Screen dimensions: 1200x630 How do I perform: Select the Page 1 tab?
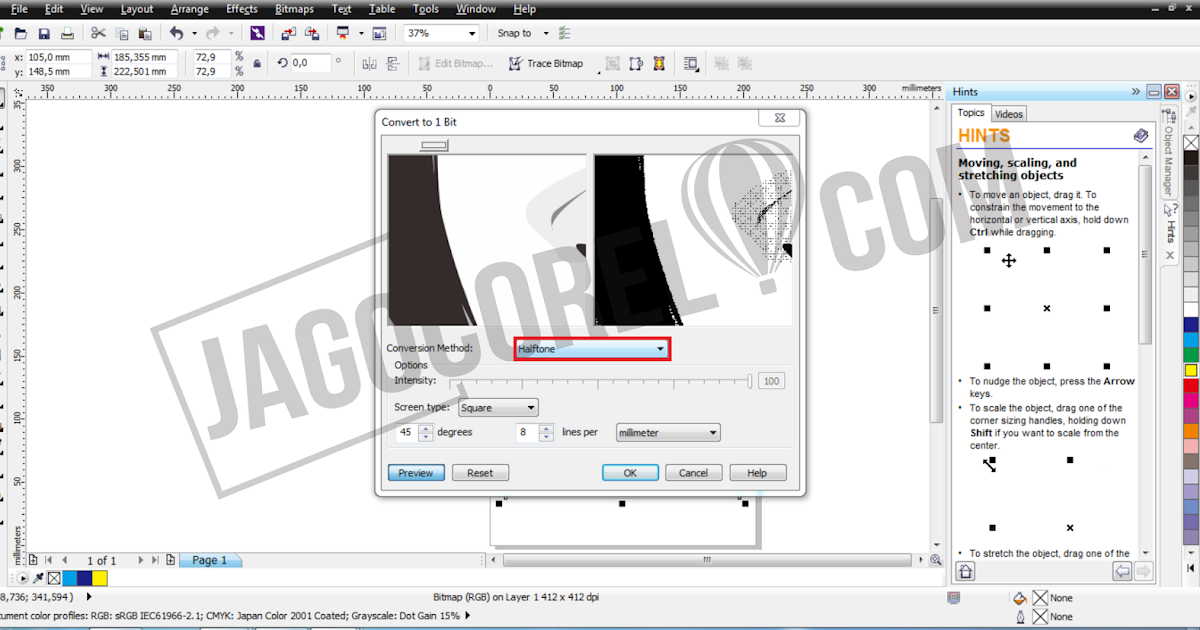[210, 560]
